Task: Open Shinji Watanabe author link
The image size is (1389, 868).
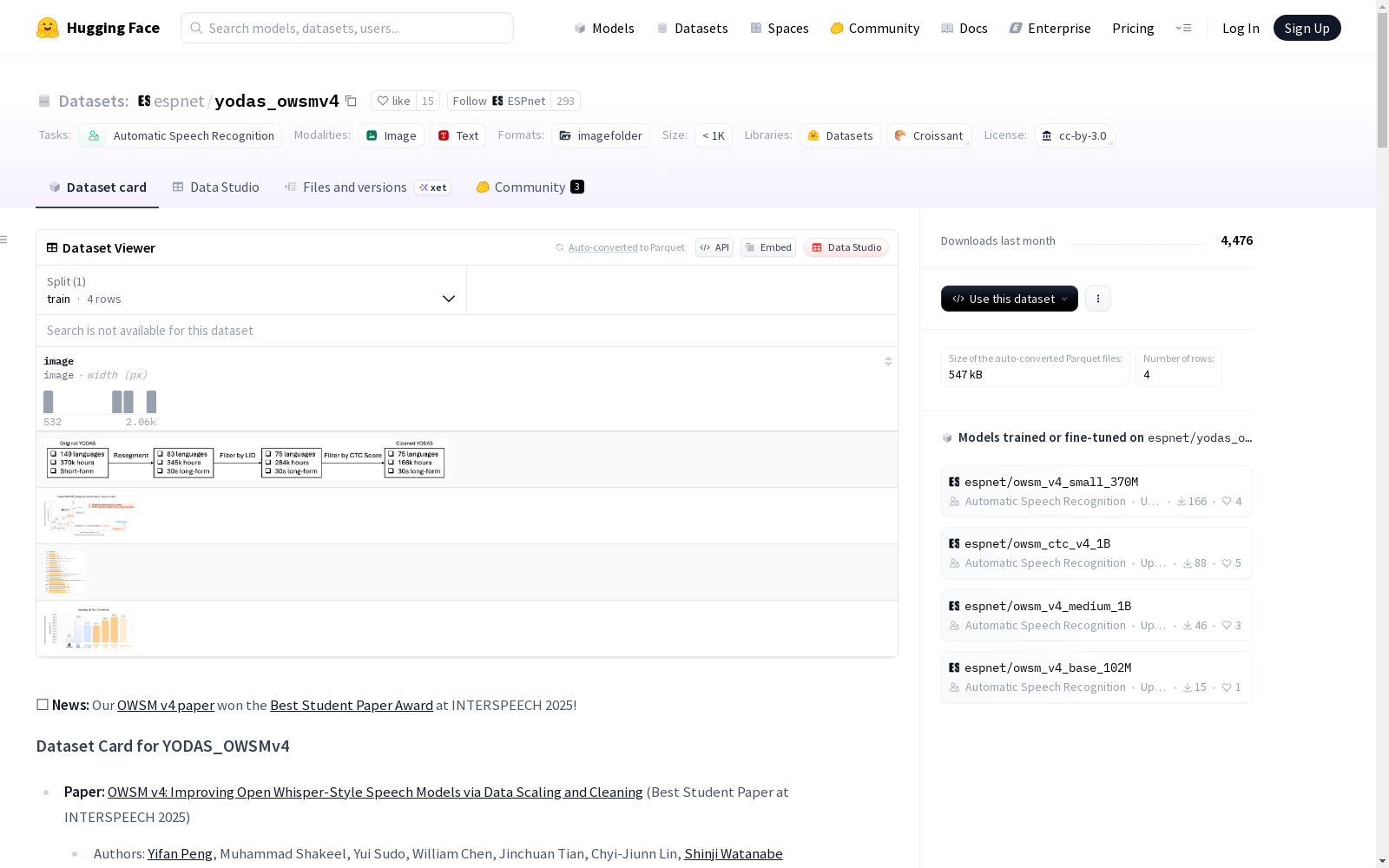Action: [x=734, y=853]
